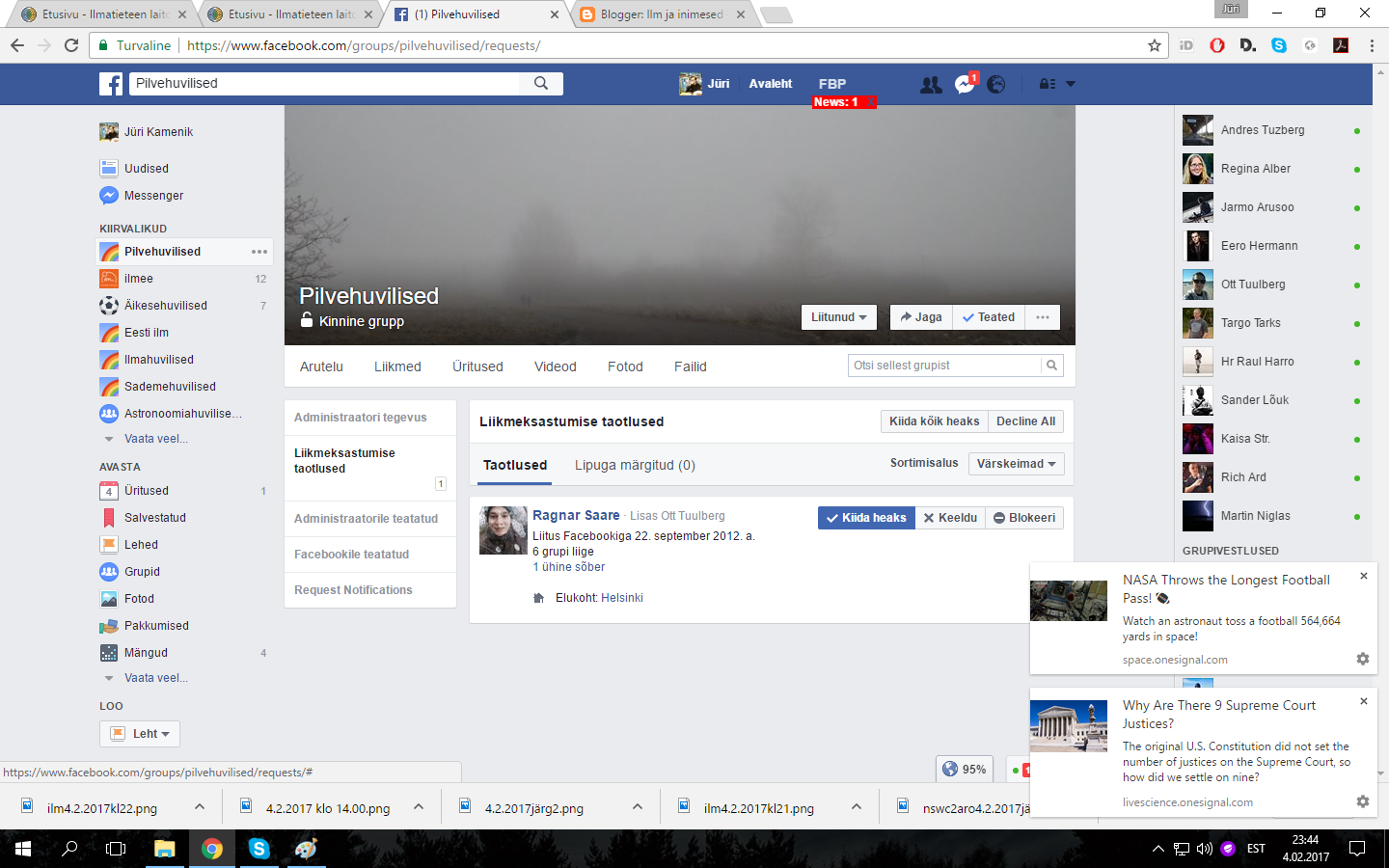This screenshot has width=1389, height=868.
Task: Open Windows Start button
Action: coord(23,849)
